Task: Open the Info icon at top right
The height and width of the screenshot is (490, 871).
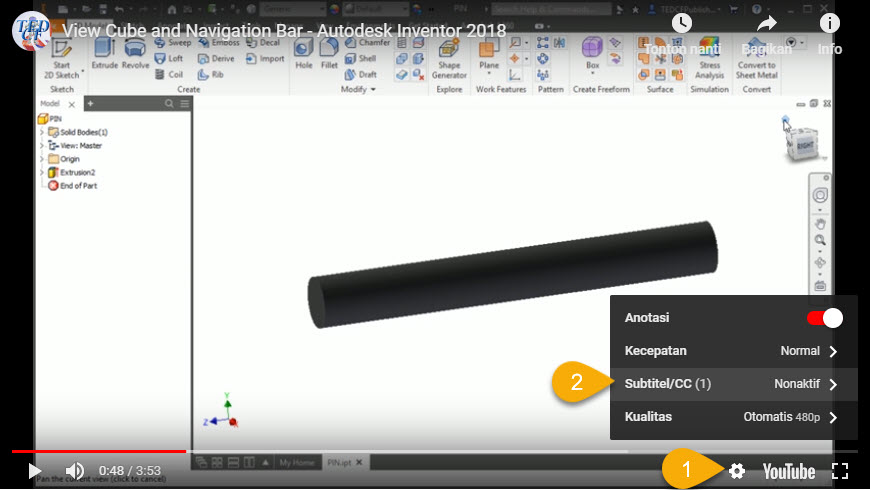Action: pos(829,23)
